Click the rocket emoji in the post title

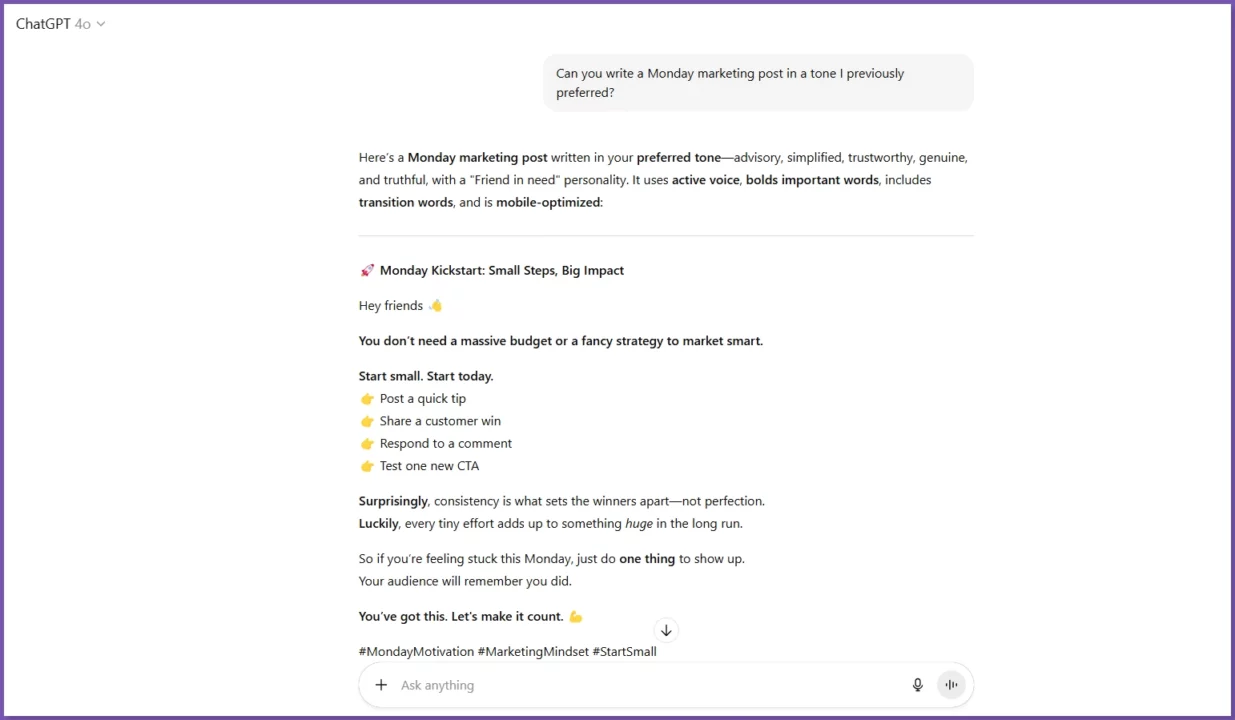coord(366,270)
